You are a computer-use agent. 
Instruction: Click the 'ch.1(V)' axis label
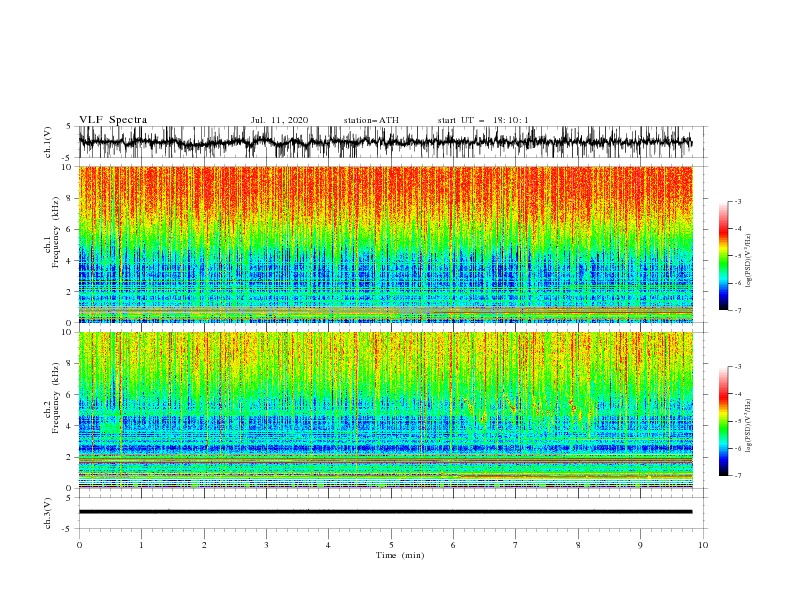[x=48, y=142]
